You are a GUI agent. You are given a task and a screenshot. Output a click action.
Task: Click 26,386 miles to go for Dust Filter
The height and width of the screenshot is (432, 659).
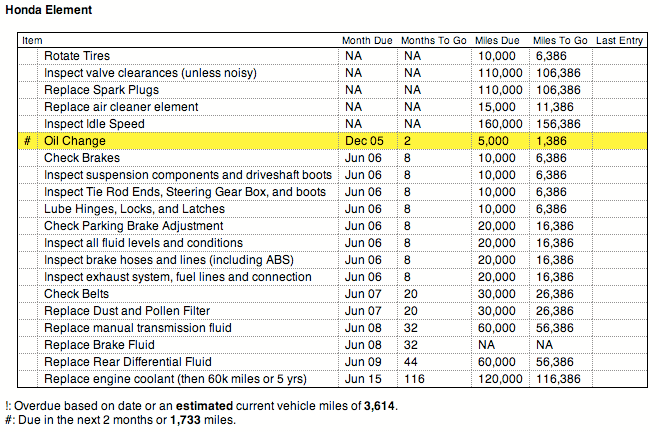tap(555, 311)
